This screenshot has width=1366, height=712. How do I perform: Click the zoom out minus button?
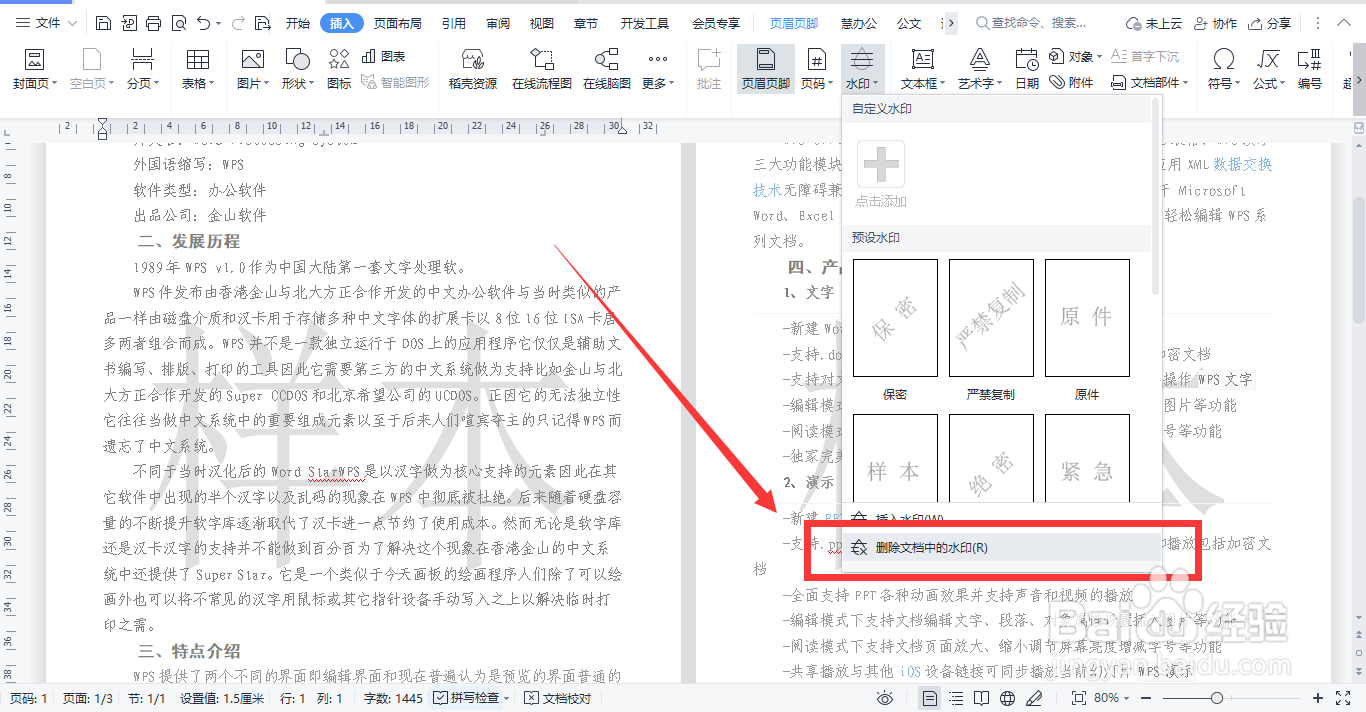coord(1146,698)
